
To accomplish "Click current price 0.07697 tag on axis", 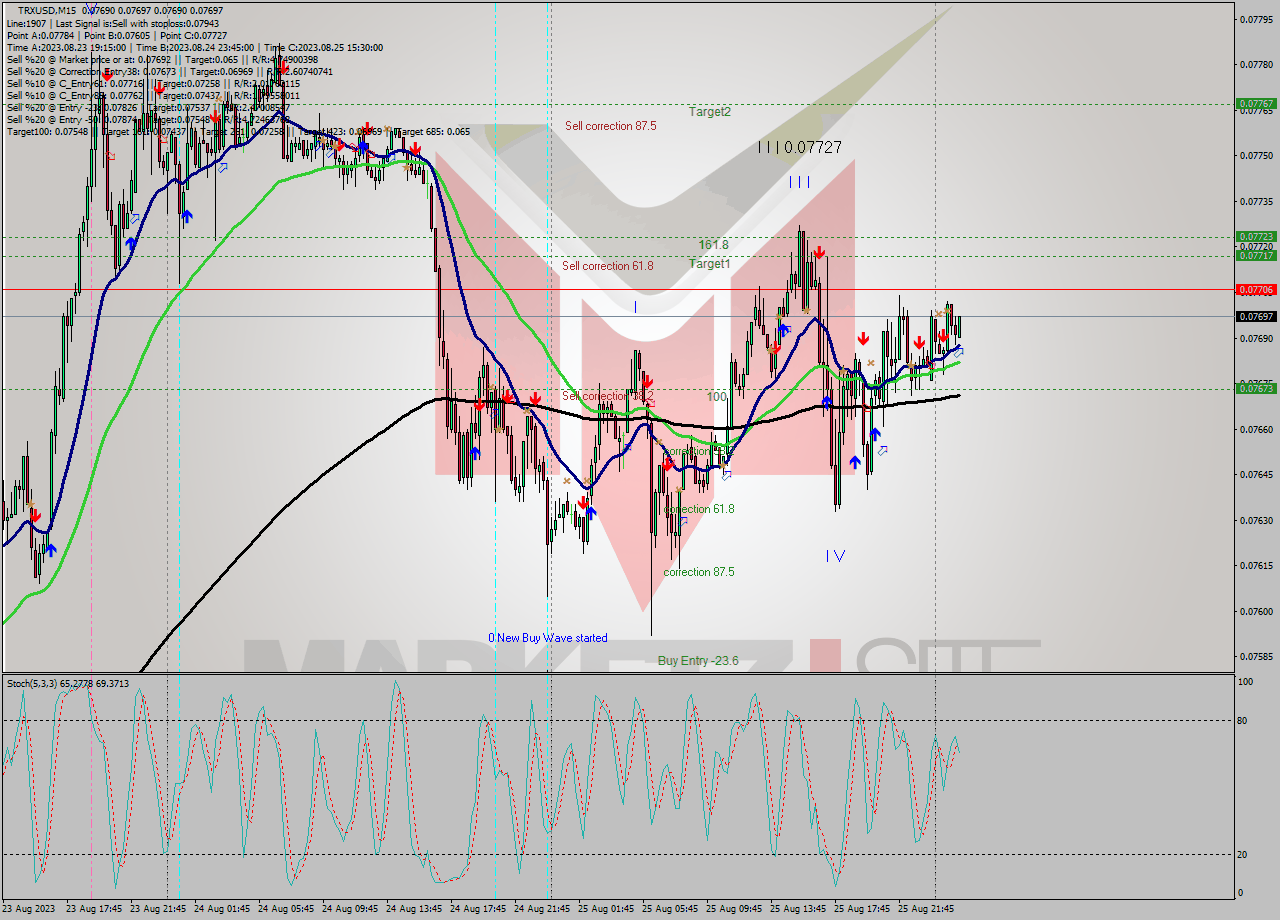I will [x=1256, y=316].
